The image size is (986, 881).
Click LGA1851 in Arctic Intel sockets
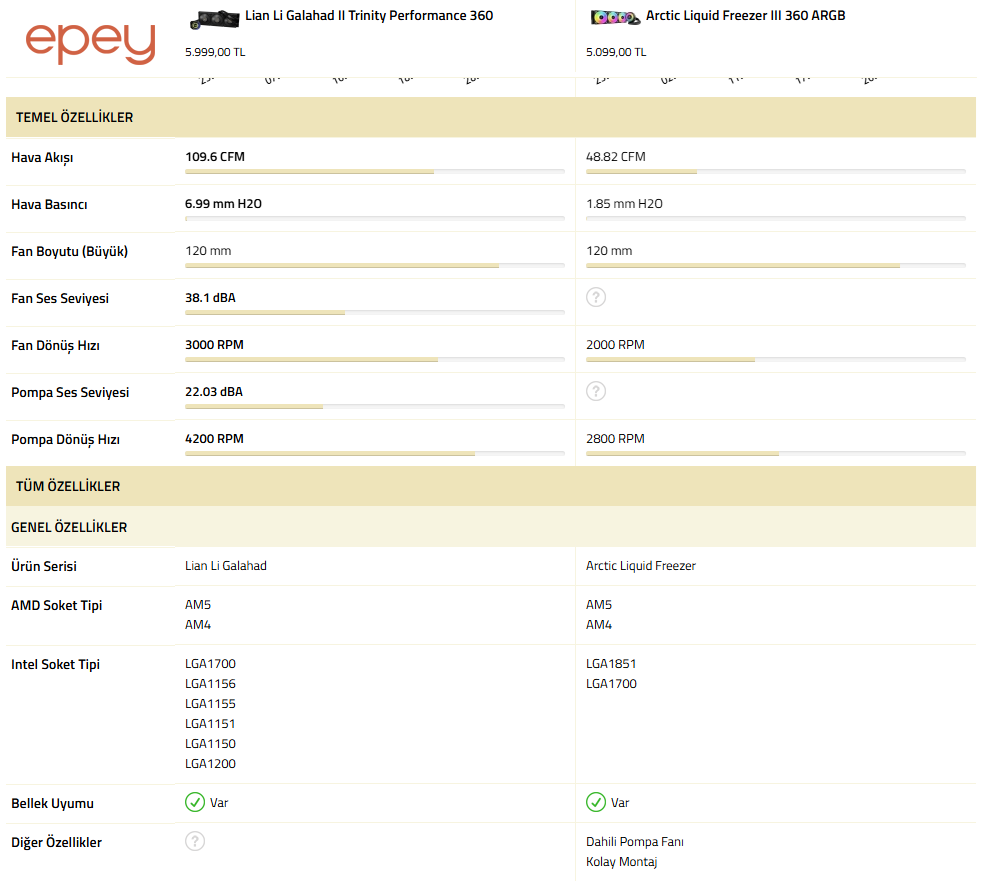(x=611, y=663)
